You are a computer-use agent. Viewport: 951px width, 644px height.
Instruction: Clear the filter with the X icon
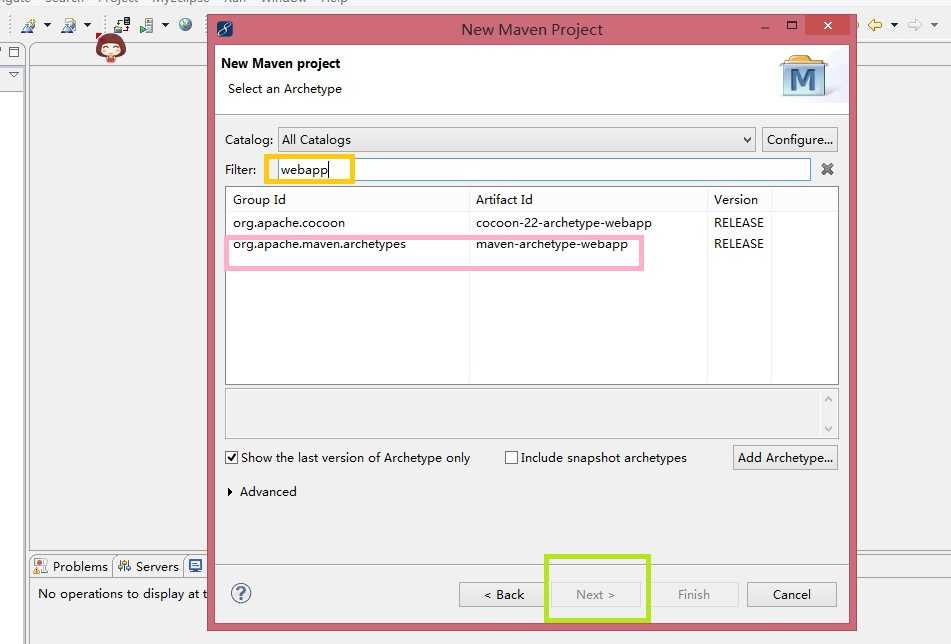click(827, 169)
